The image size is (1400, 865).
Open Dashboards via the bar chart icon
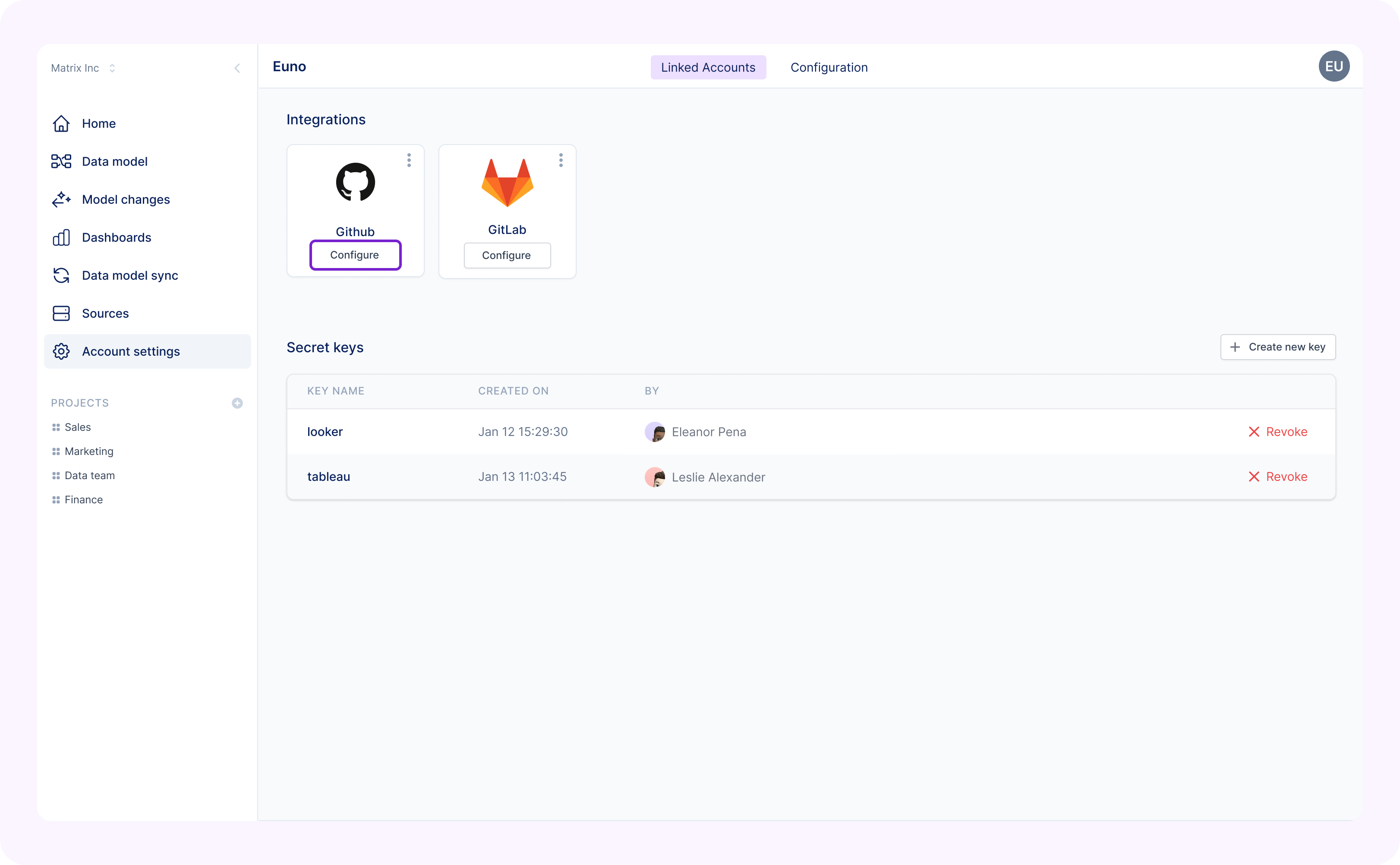point(61,237)
